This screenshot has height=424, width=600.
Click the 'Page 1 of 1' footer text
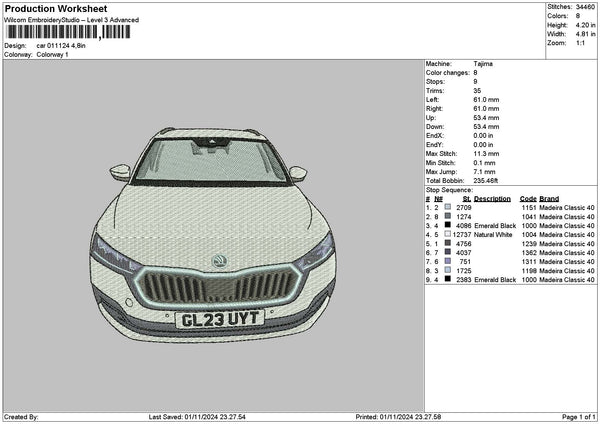coord(579,417)
